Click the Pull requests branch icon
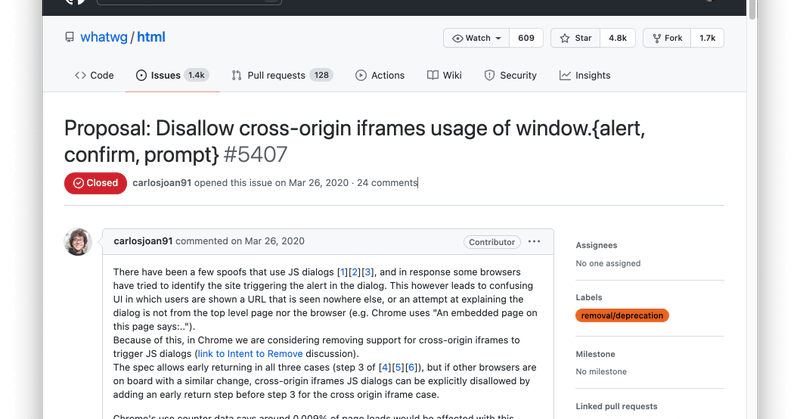 point(236,76)
